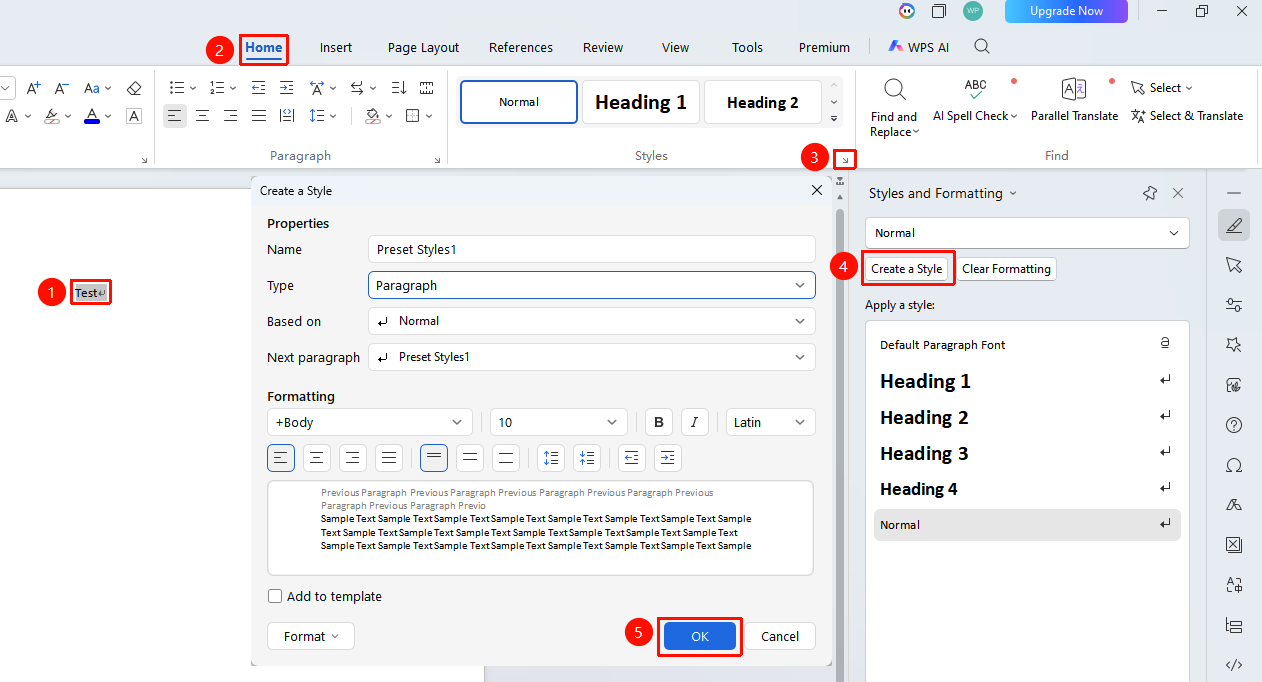Set justified alignment in Create a Style dialog

coord(389,458)
